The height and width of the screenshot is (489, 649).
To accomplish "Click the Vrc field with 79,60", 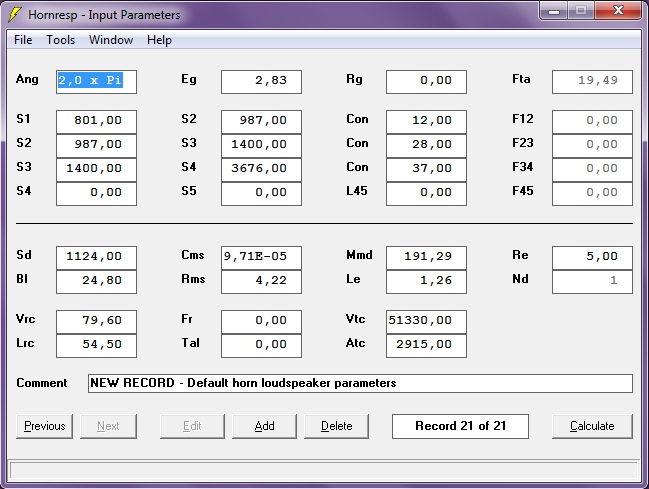I will [96, 321].
